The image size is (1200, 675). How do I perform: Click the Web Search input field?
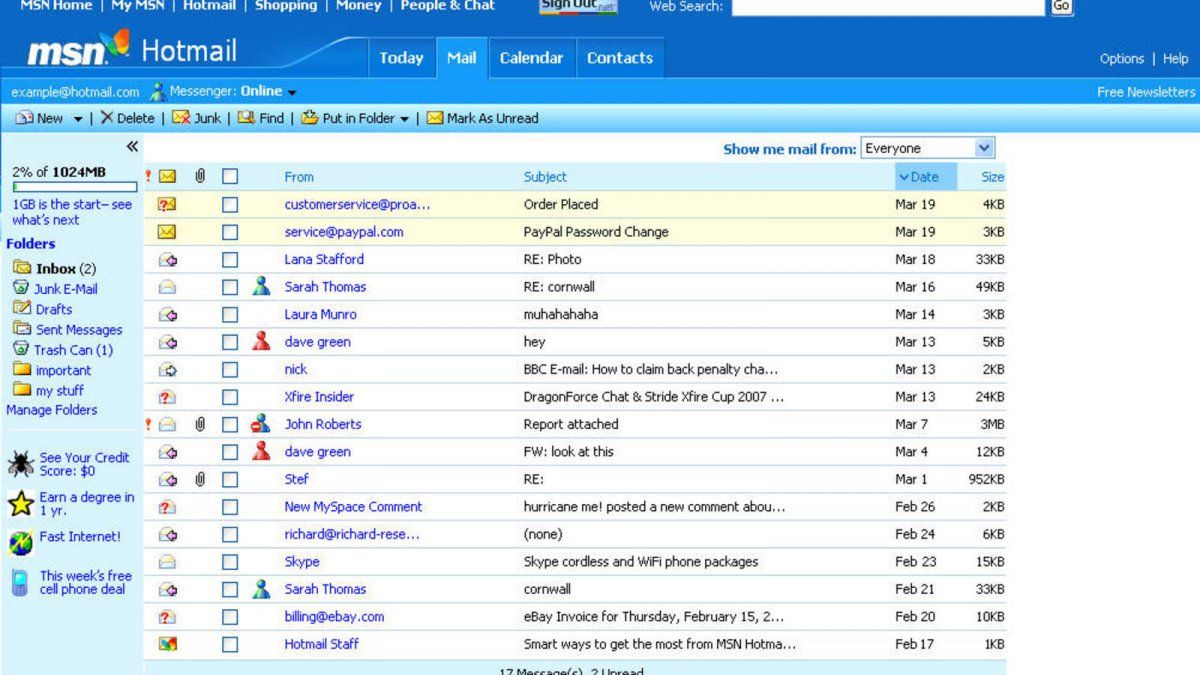(888, 7)
